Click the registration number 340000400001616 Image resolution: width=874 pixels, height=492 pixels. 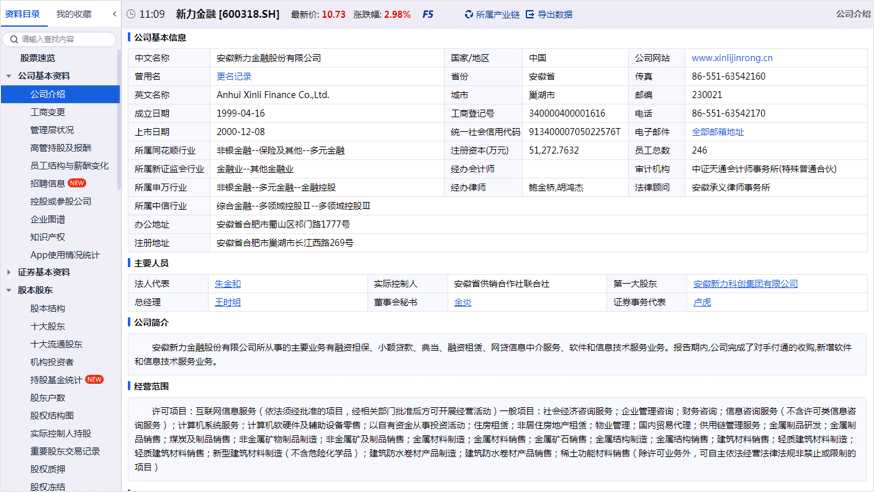[567, 113]
